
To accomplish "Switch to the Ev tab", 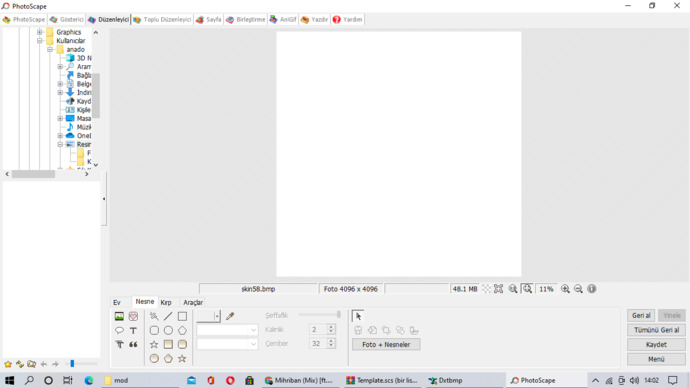I will click(x=117, y=302).
